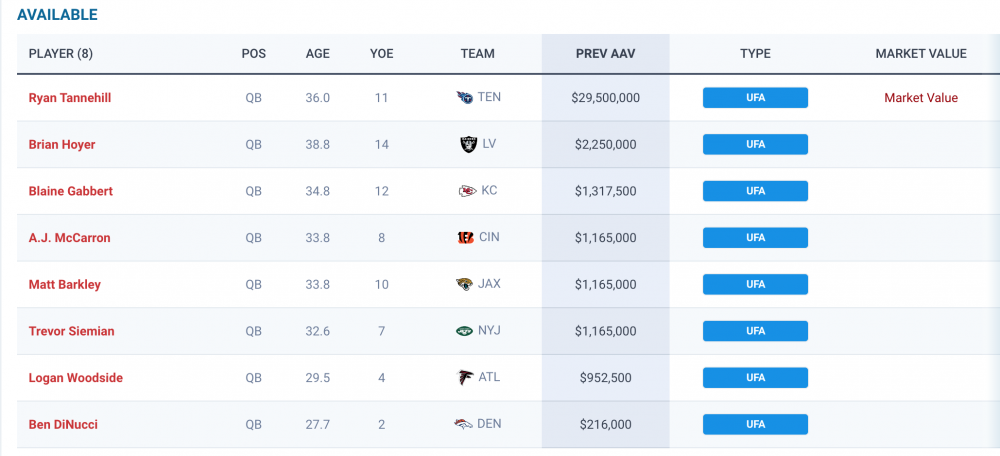Click the Las Vegas Raiders logo
Viewport: 1000px width, 456px height.
click(464, 144)
